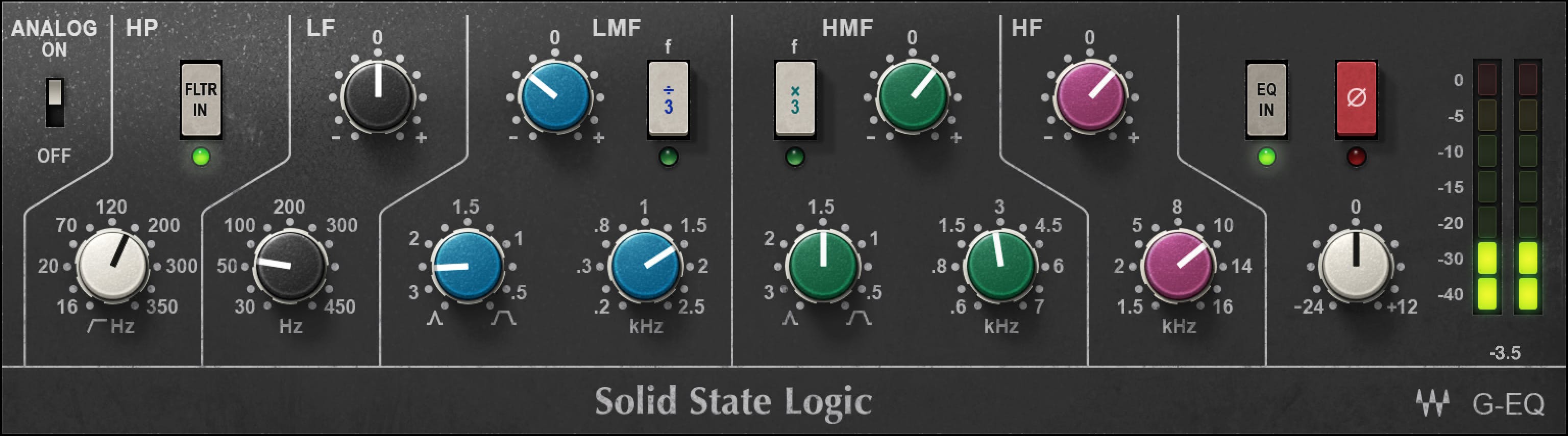Click the white output gain knob
The width and height of the screenshot is (1568, 436).
(x=1355, y=266)
